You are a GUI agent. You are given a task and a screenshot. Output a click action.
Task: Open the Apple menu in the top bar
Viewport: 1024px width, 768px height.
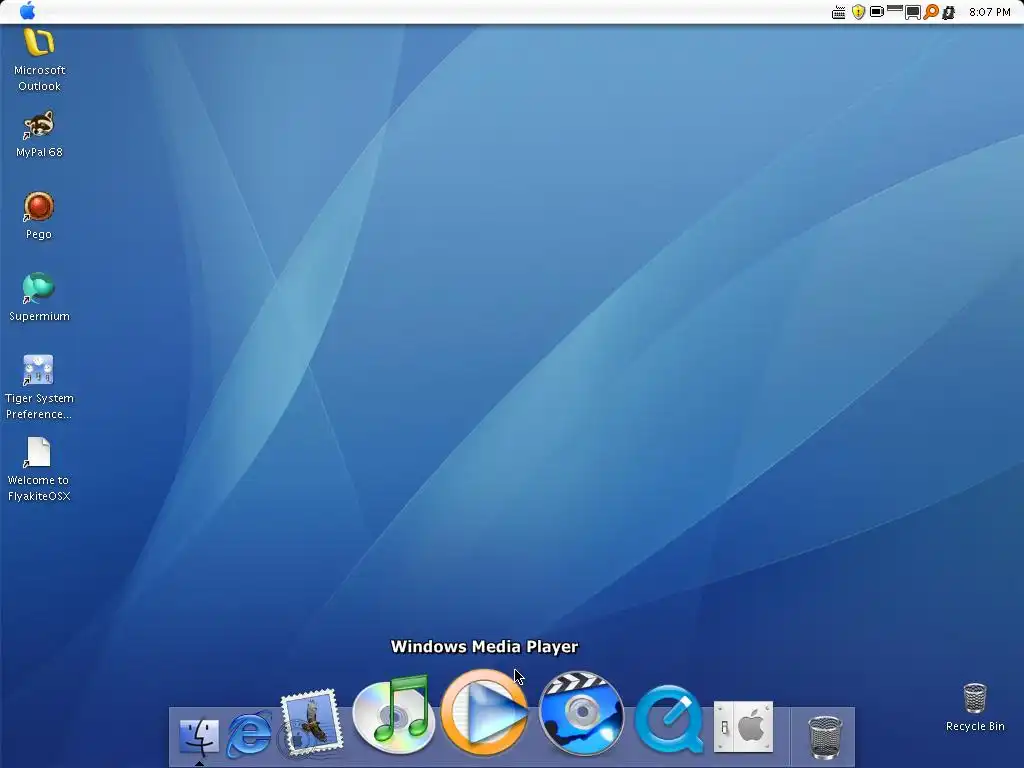(x=27, y=11)
